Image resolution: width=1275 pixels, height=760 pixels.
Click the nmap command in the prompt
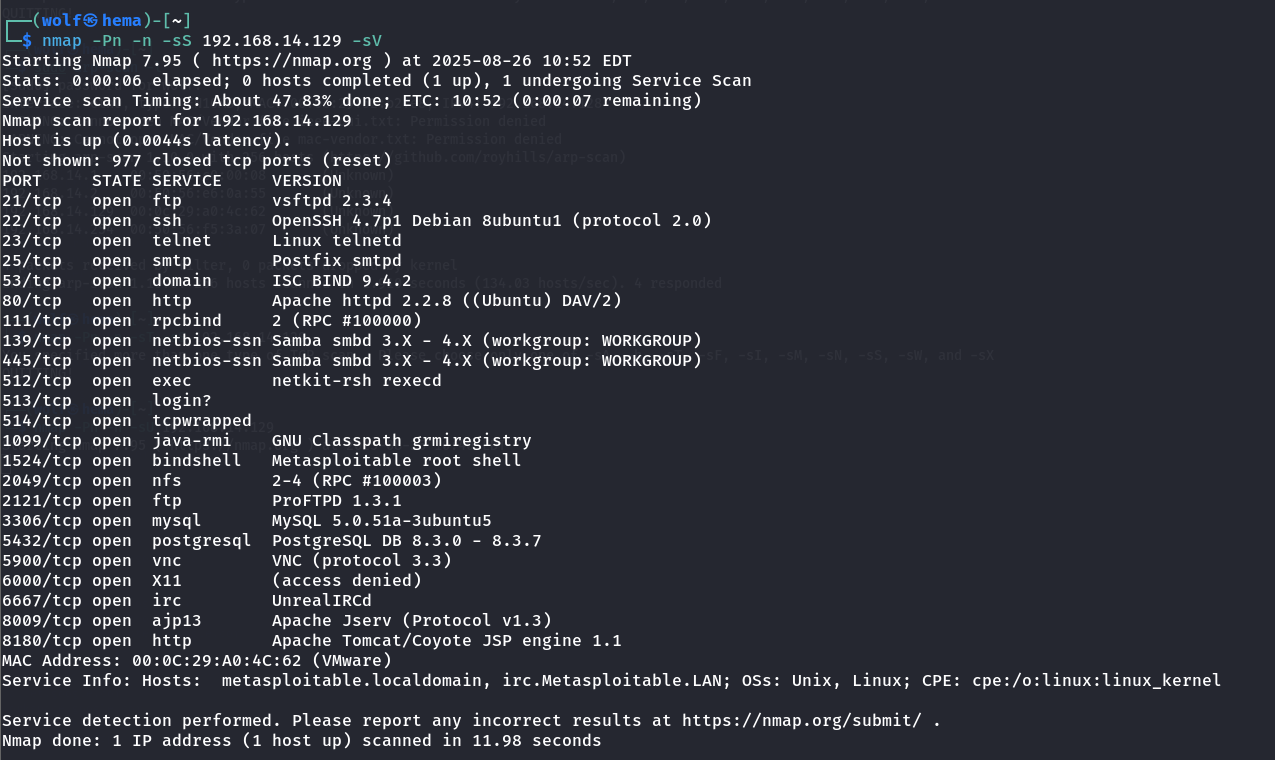pos(62,41)
